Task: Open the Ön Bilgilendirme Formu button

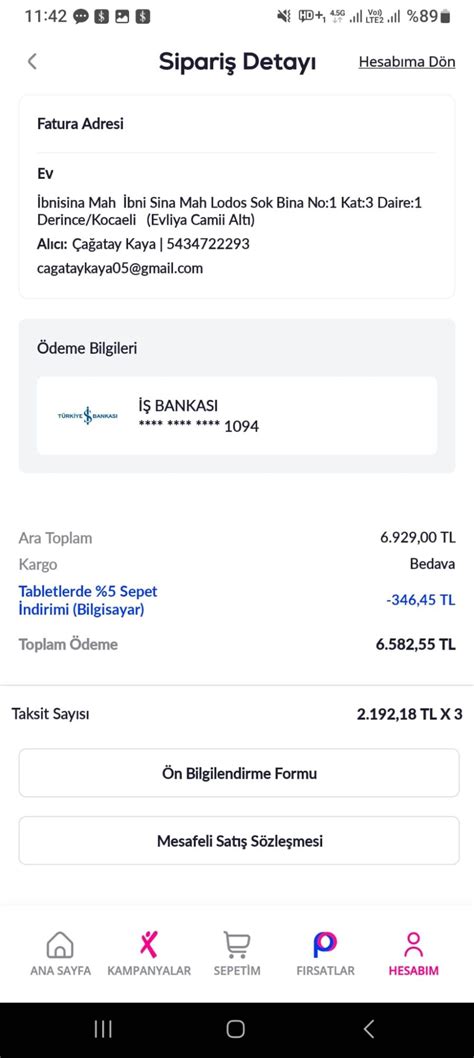Action: point(239,773)
